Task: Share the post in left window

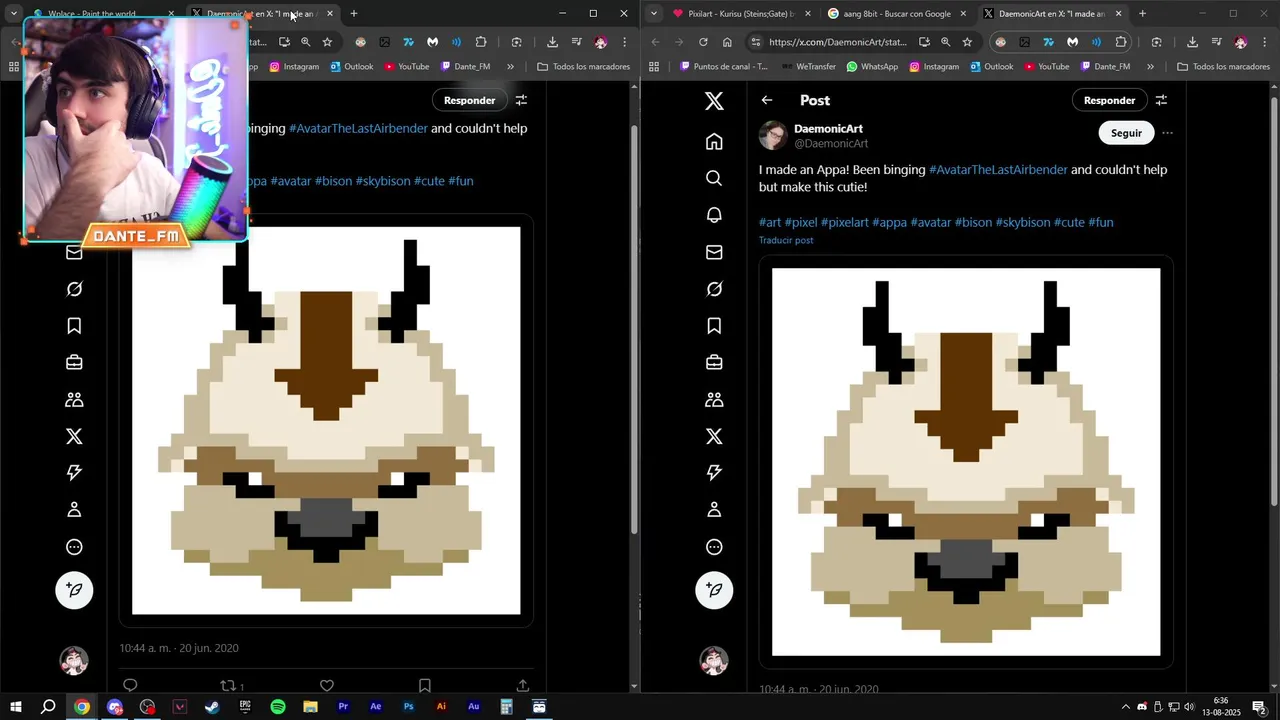Action: click(x=523, y=686)
